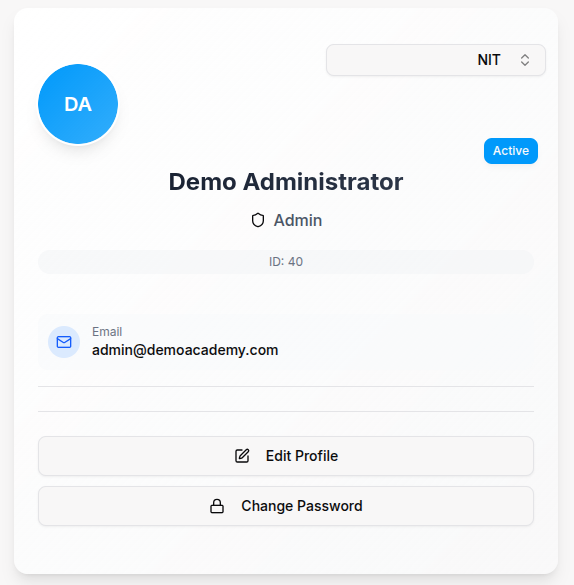Click the up-down chevron icon next to NIT
574x585 pixels.
[x=525, y=60]
